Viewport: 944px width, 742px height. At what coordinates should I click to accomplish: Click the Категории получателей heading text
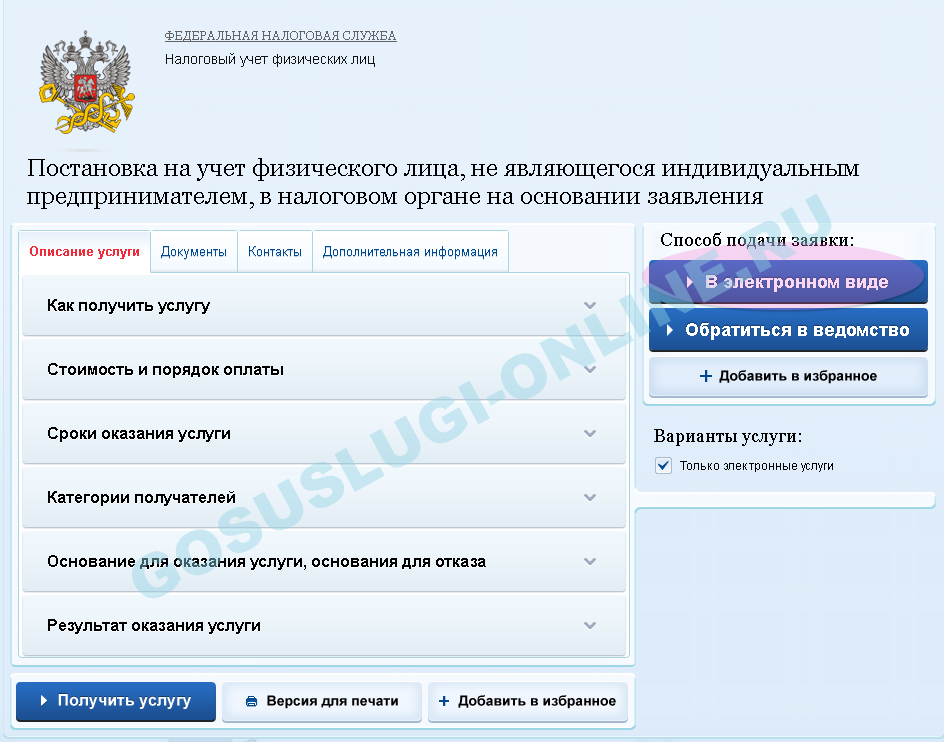click(x=141, y=497)
